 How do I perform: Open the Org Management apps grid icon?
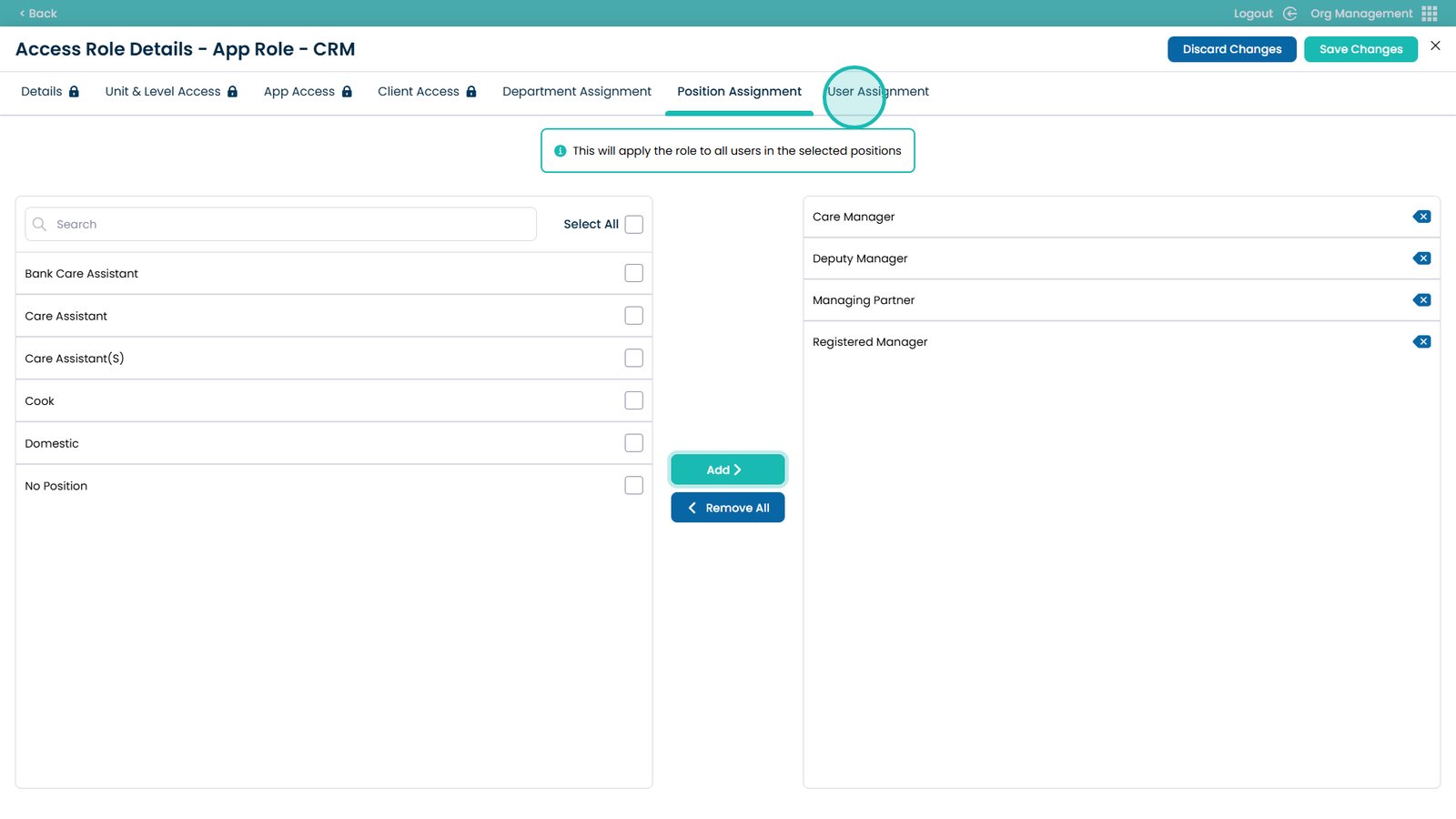1430,14
